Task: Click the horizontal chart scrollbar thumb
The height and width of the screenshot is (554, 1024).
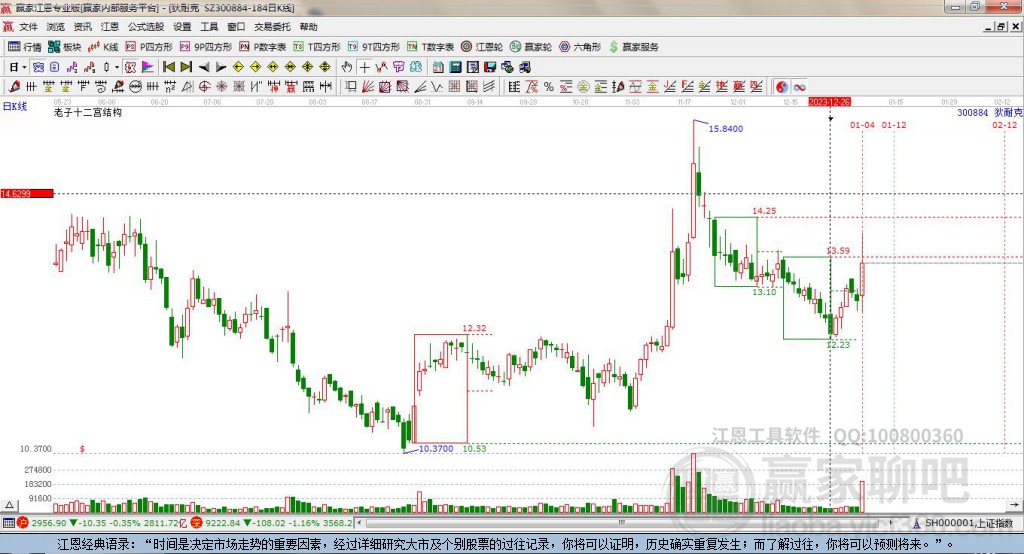Action: pos(622,523)
